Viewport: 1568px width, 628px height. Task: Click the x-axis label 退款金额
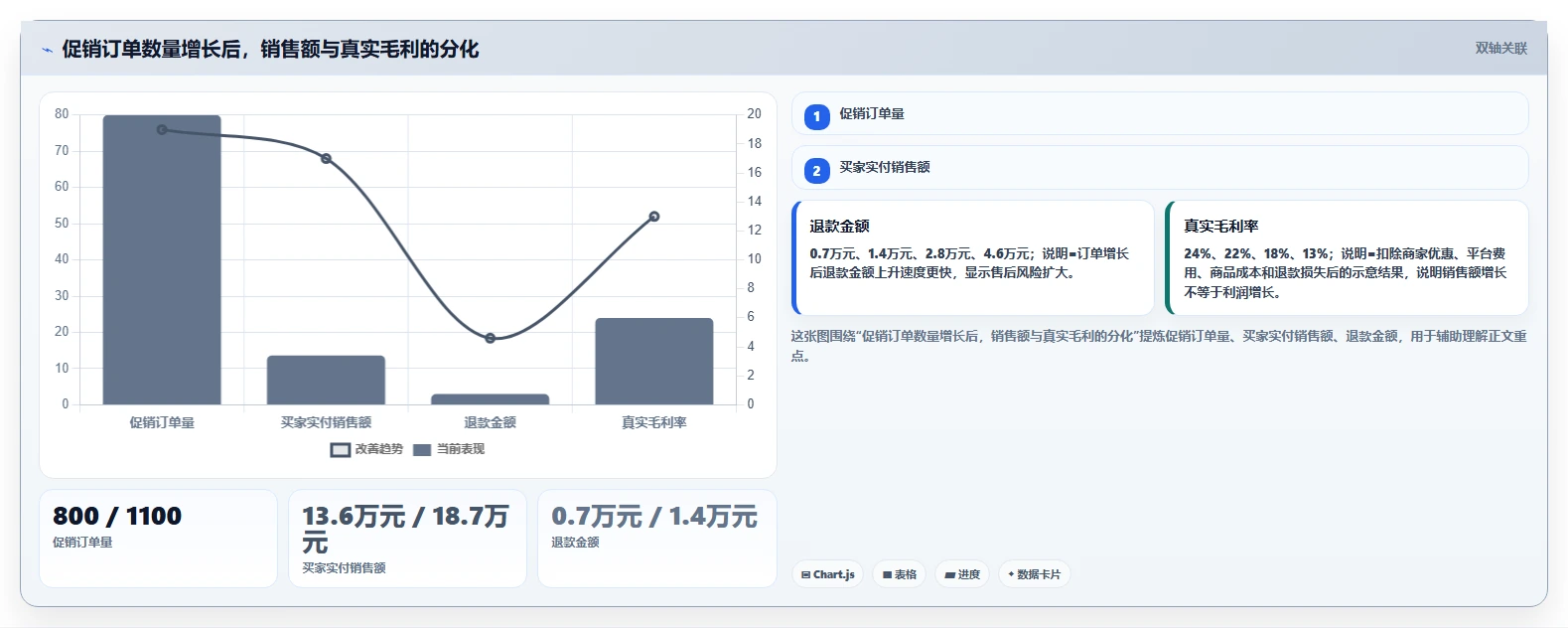click(x=490, y=422)
